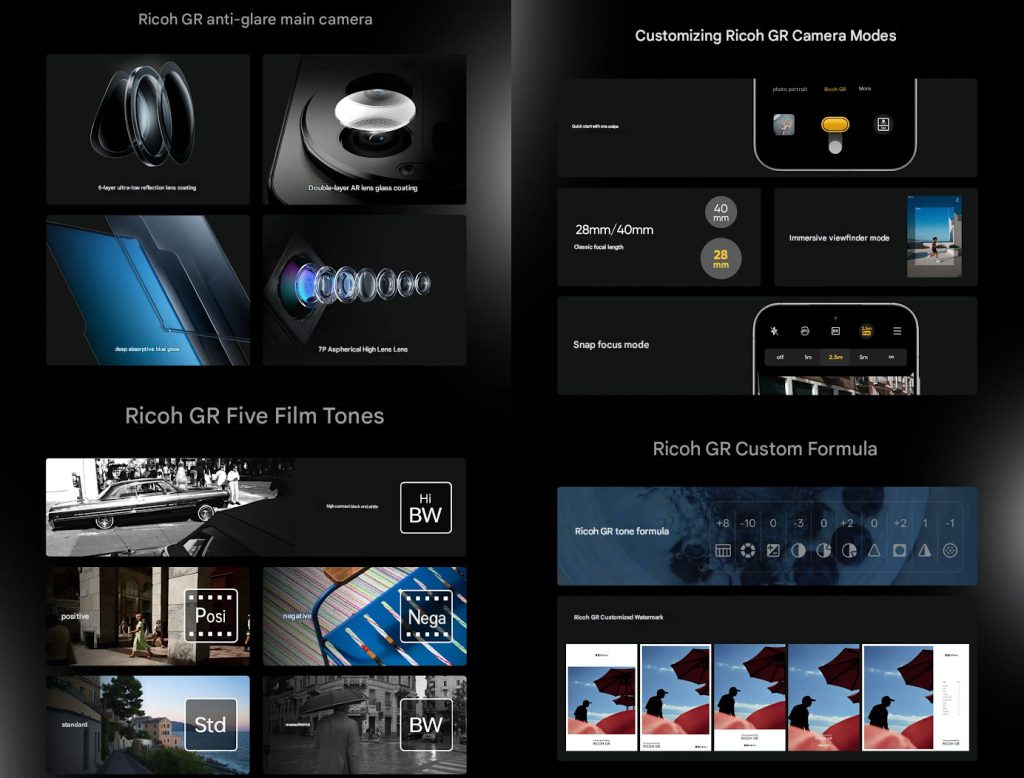Open the hamburger menu in Snap focus toolbar

(897, 331)
